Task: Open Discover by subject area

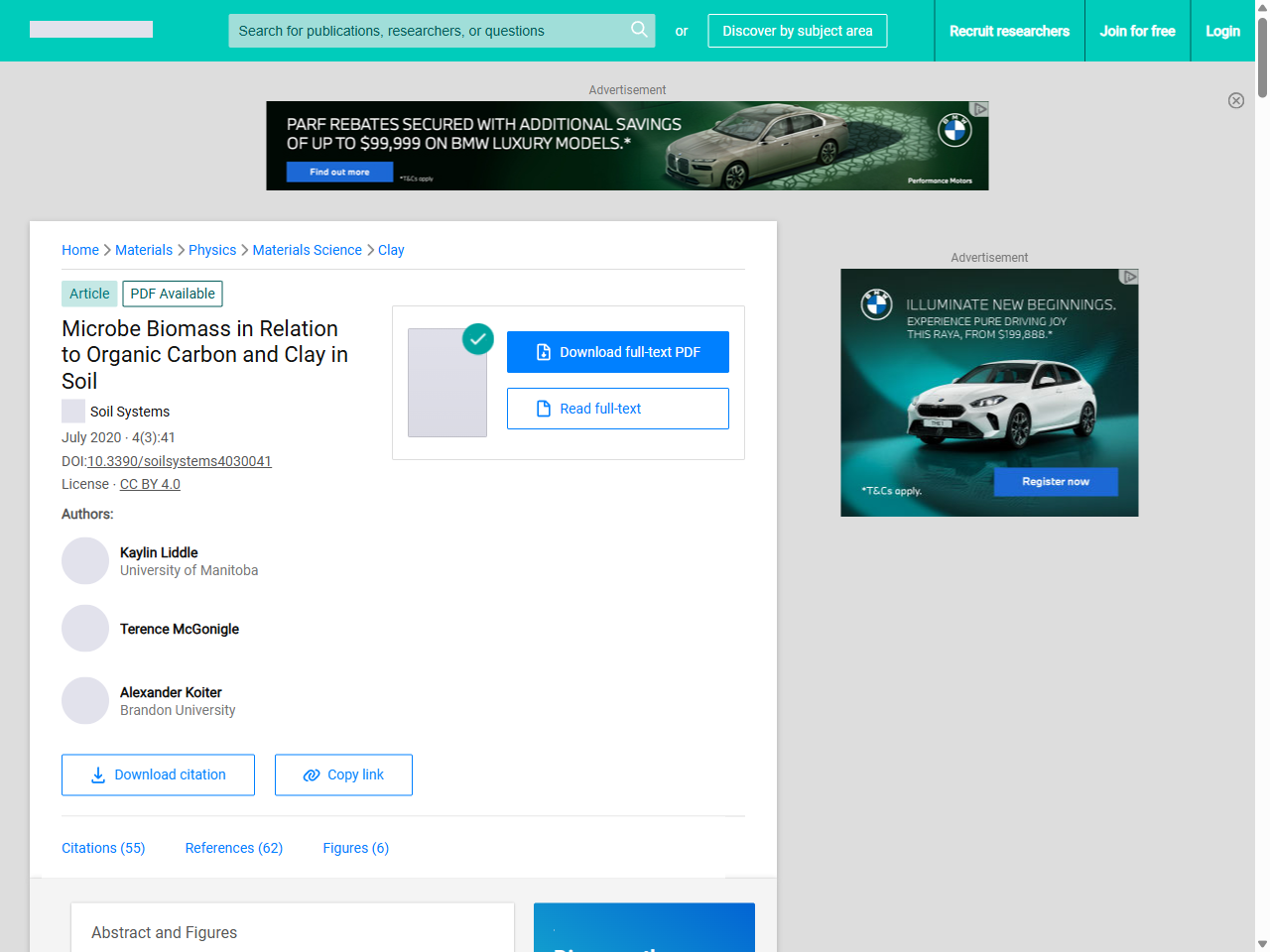Action: click(797, 31)
